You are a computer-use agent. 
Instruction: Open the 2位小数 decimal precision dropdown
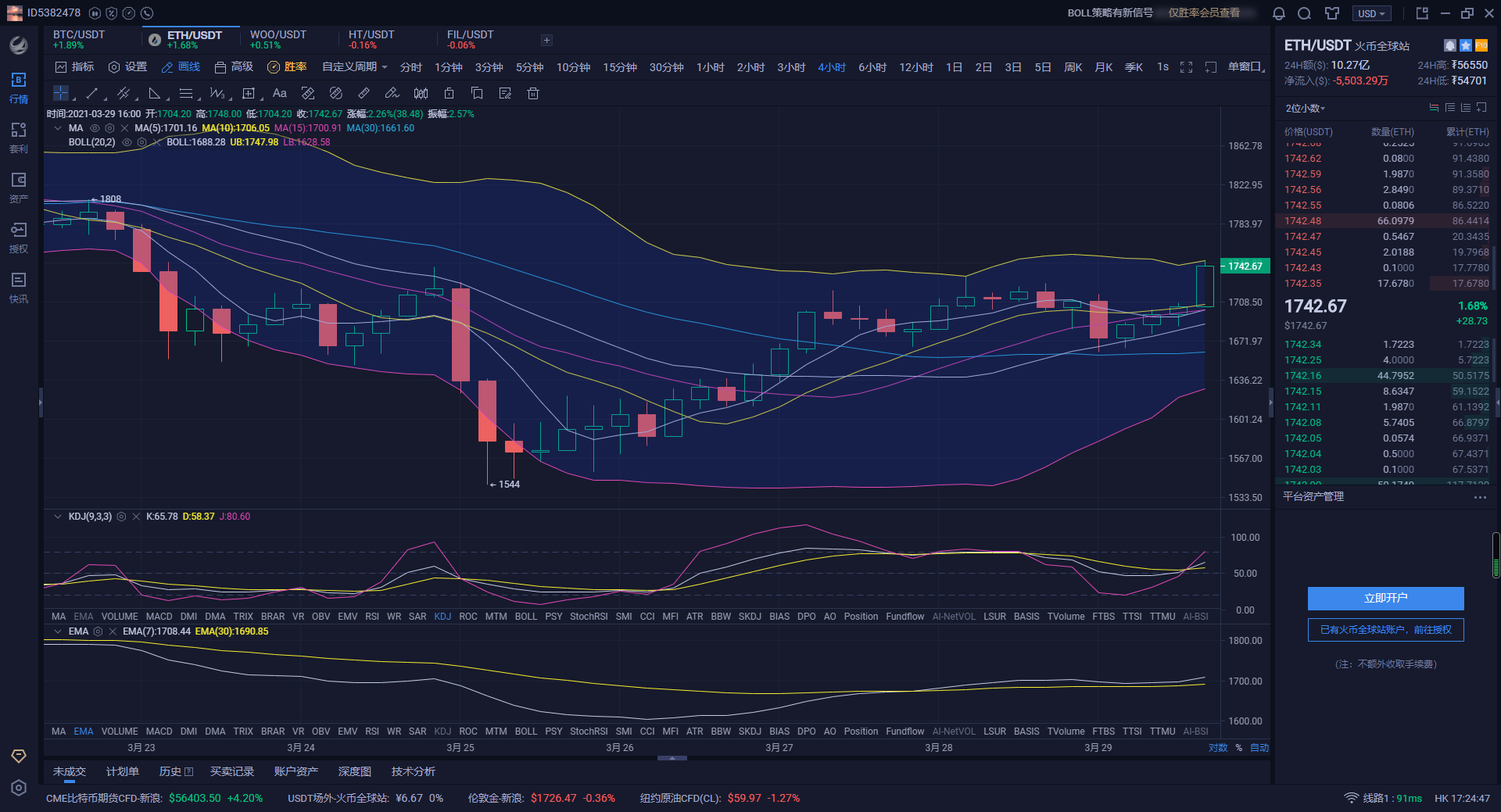(x=1306, y=108)
